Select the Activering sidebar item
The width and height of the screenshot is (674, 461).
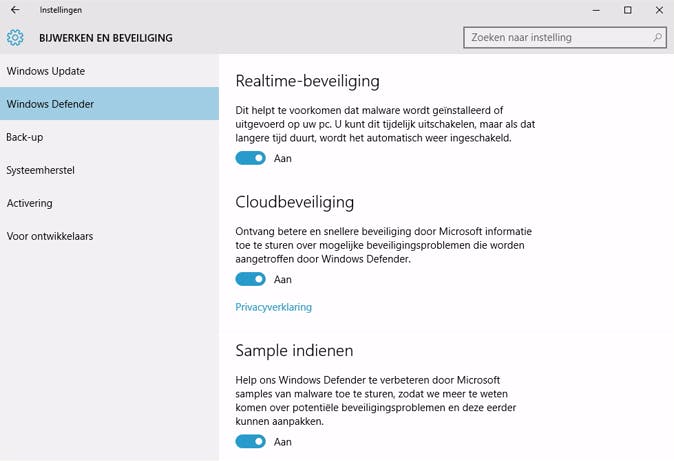click(29, 203)
